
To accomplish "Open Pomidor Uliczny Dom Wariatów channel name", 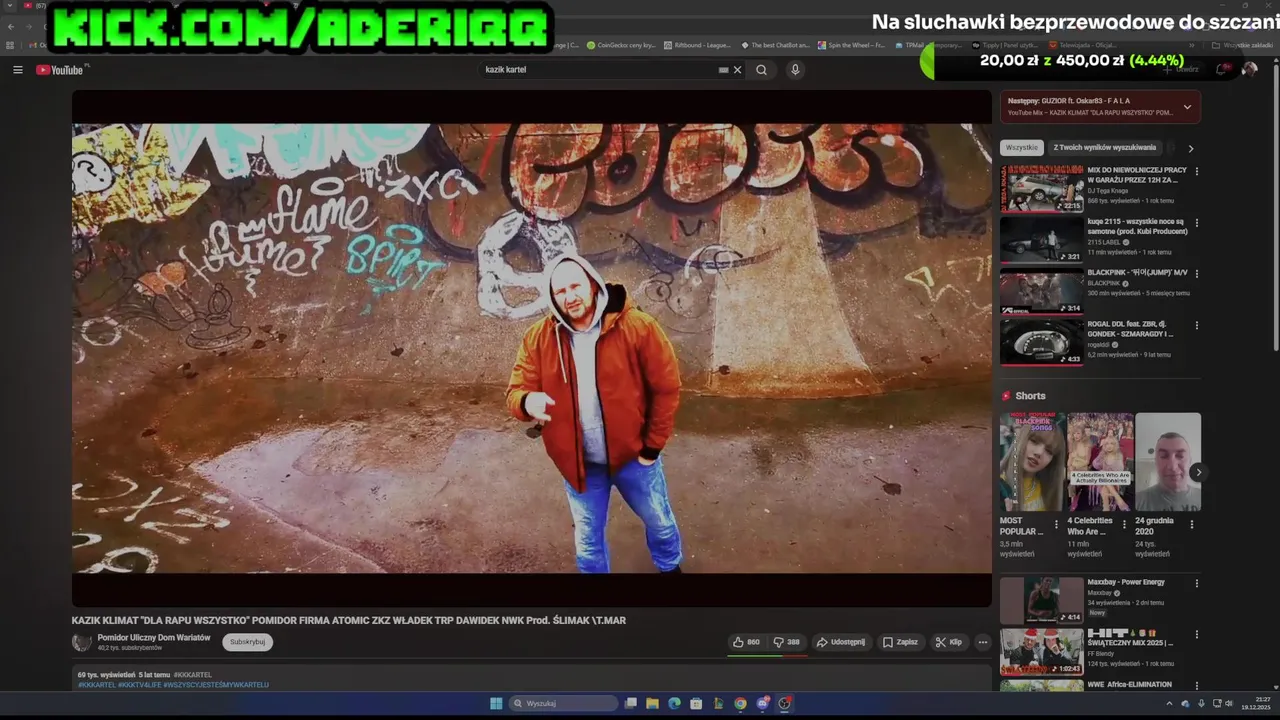I will pos(154,637).
